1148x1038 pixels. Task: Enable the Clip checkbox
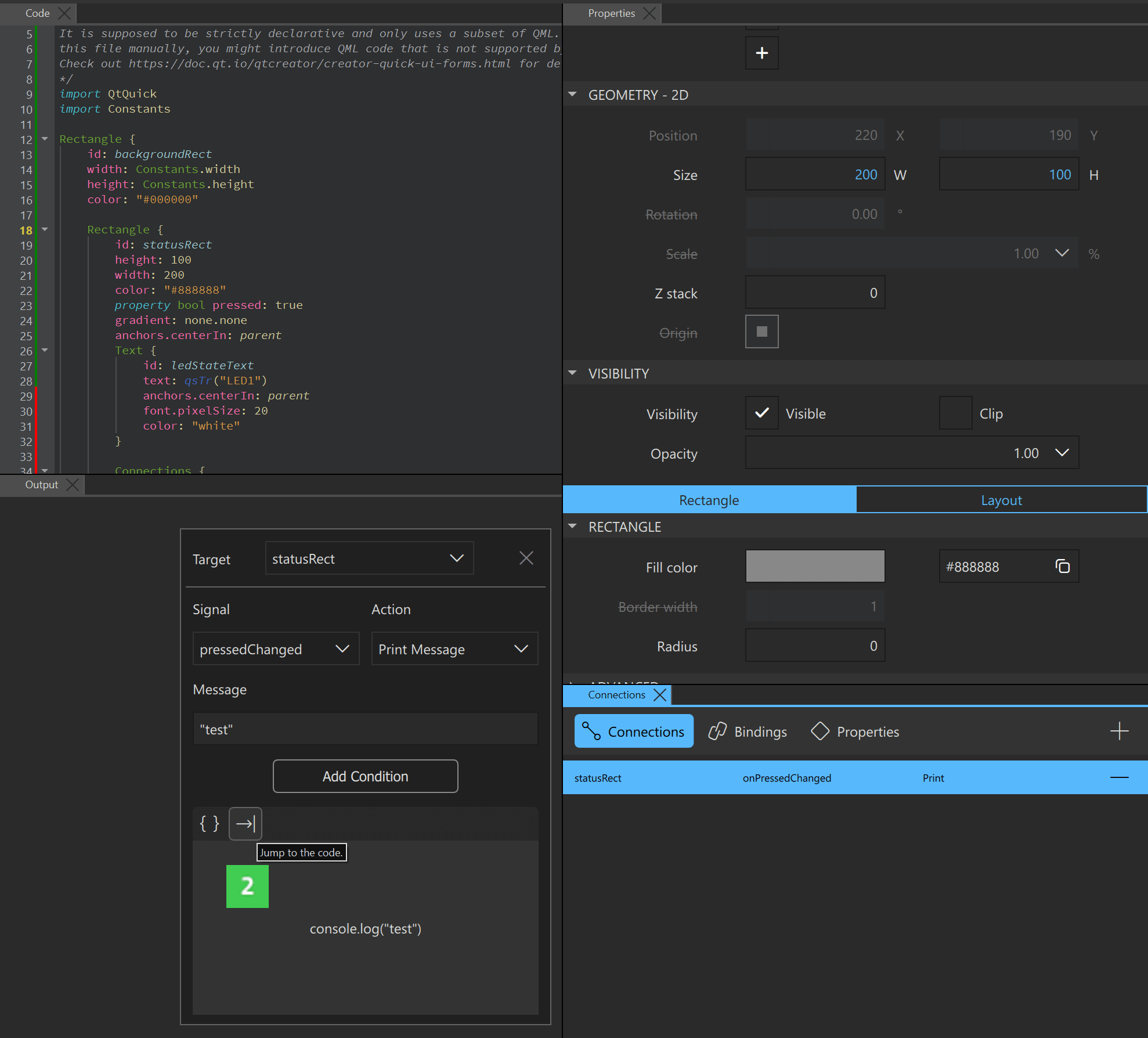tap(955, 413)
